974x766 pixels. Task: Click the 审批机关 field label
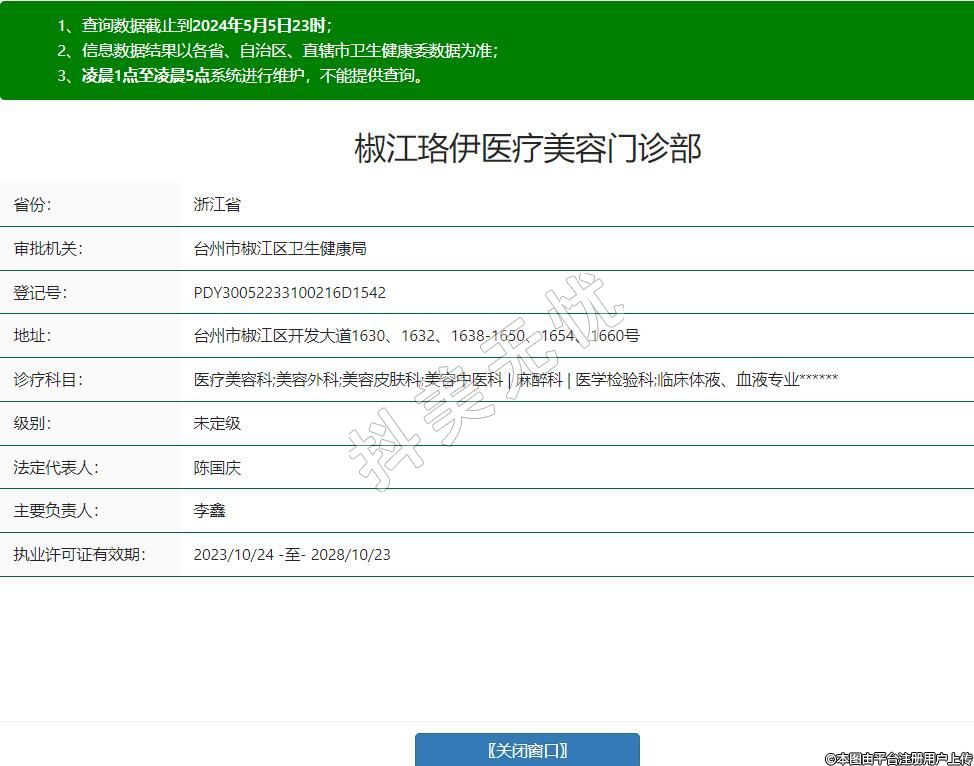pos(48,249)
